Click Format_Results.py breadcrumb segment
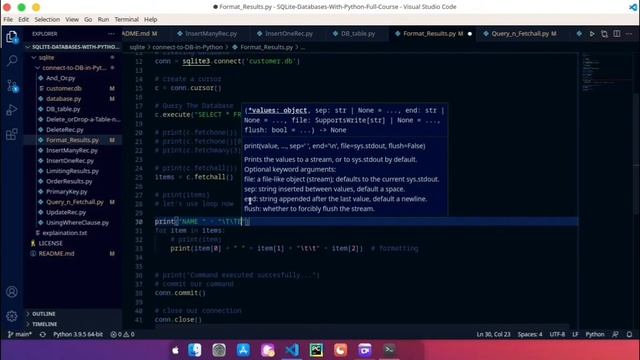The height and width of the screenshot is (360, 640). pyautogui.click(x=262, y=47)
